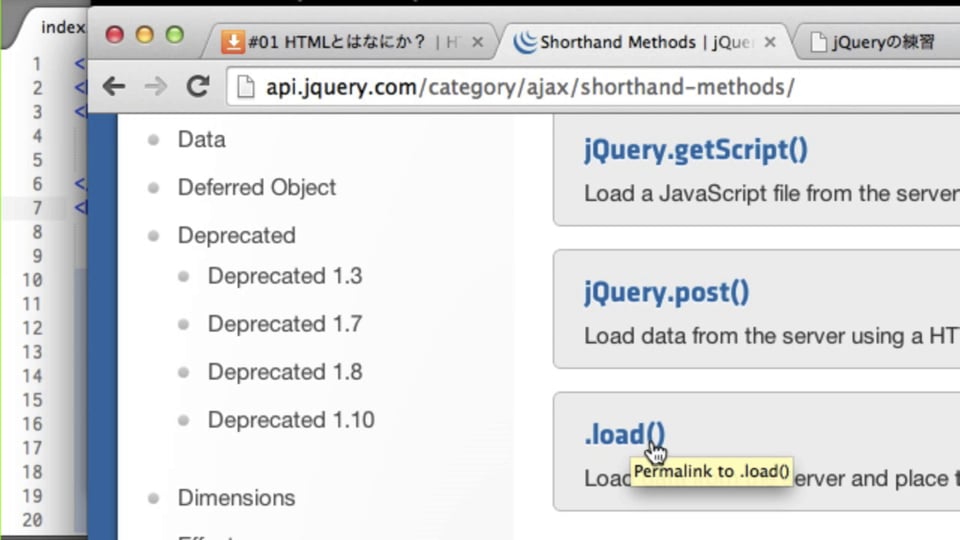Select Deprecated 1.10 subcategory
The height and width of the screenshot is (540, 960).
coord(291,420)
